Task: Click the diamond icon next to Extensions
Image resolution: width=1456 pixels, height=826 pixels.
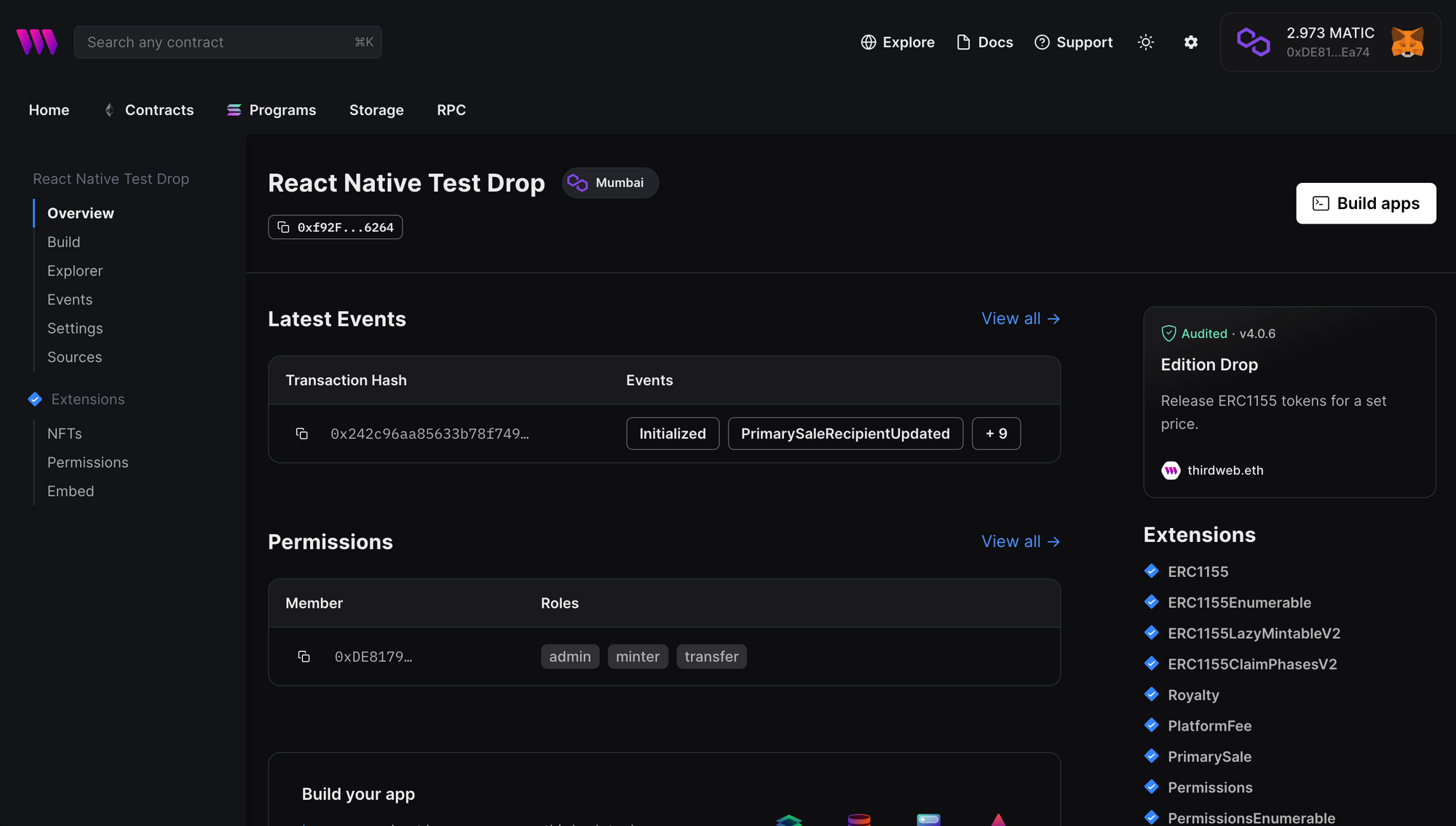Action: pos(34,399)
